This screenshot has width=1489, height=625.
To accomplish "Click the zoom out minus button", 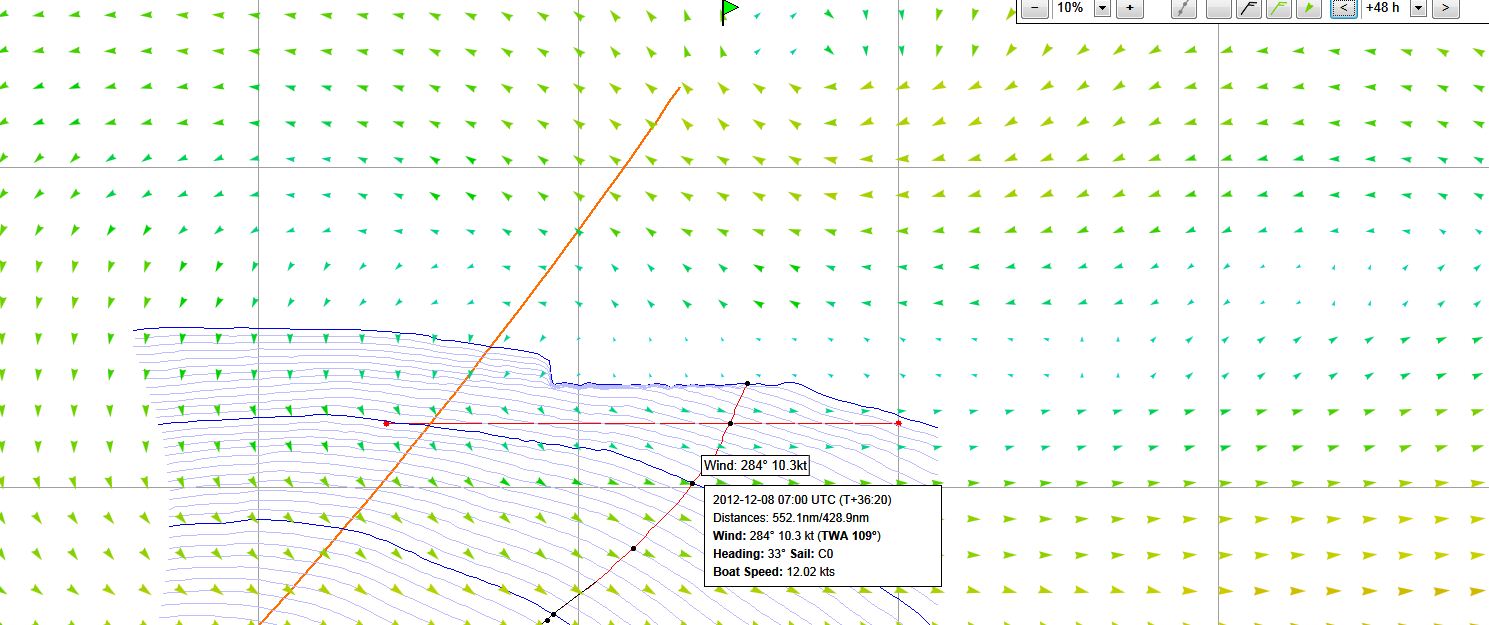I will [1034, 8].
